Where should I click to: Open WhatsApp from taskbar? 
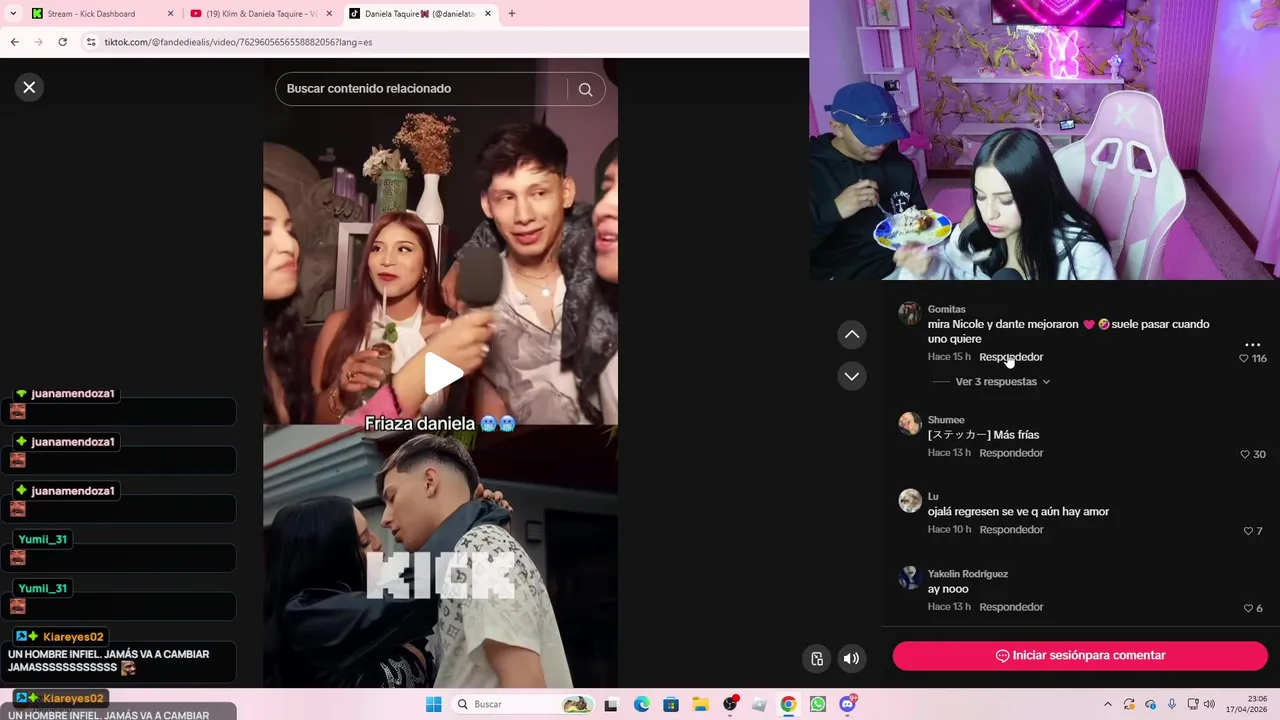818,704
